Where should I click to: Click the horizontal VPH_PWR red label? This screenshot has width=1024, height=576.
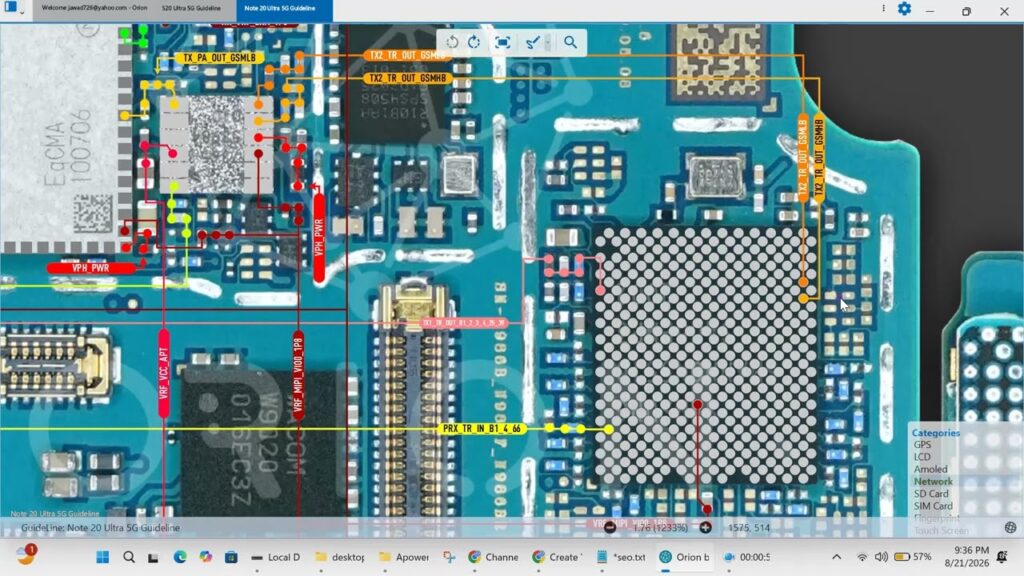(91, 268)
